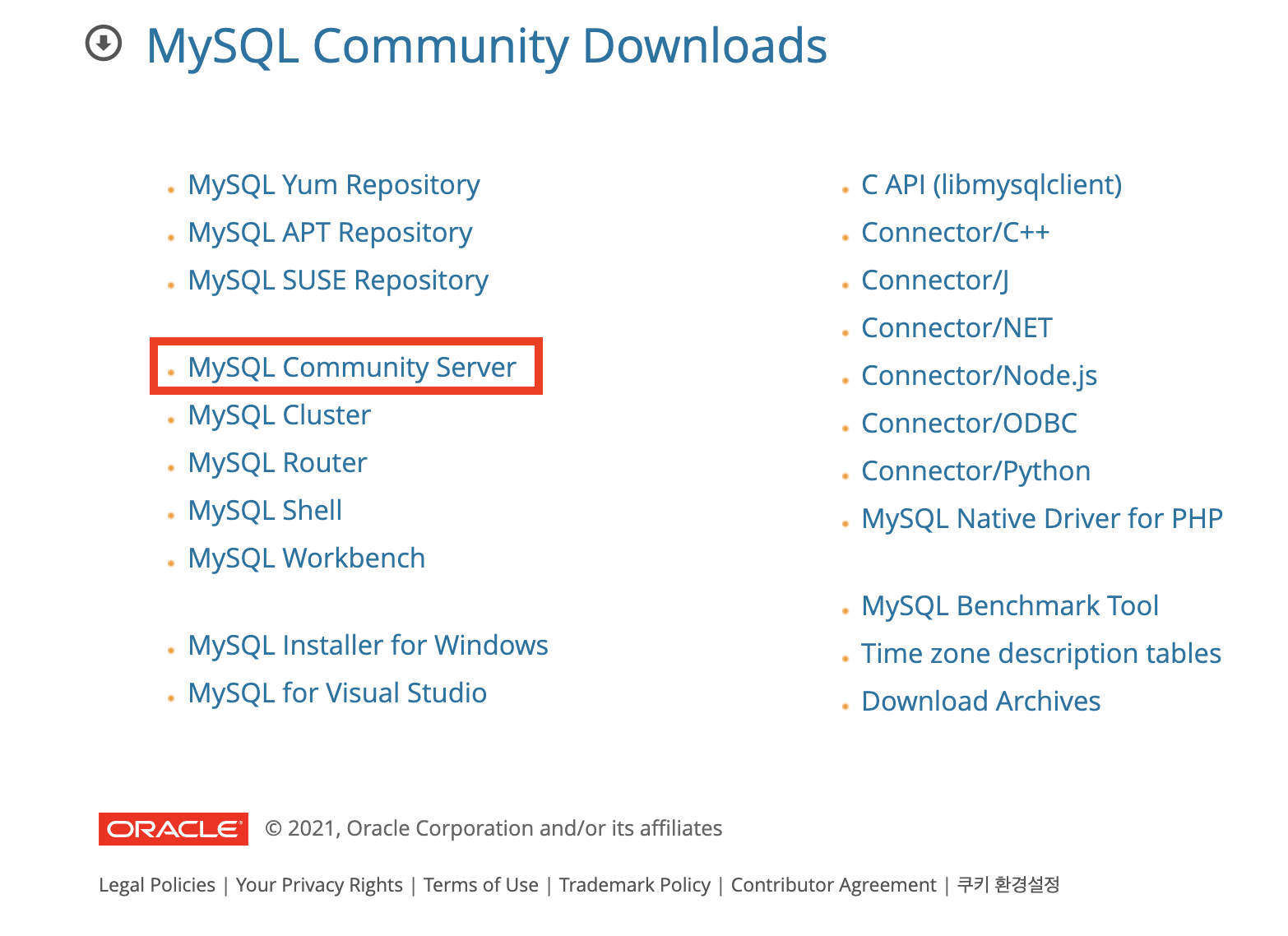This screenshot has width=1288, height=936.
Task: Go to MySQL Router downloads
Action: tap(277, 463)
